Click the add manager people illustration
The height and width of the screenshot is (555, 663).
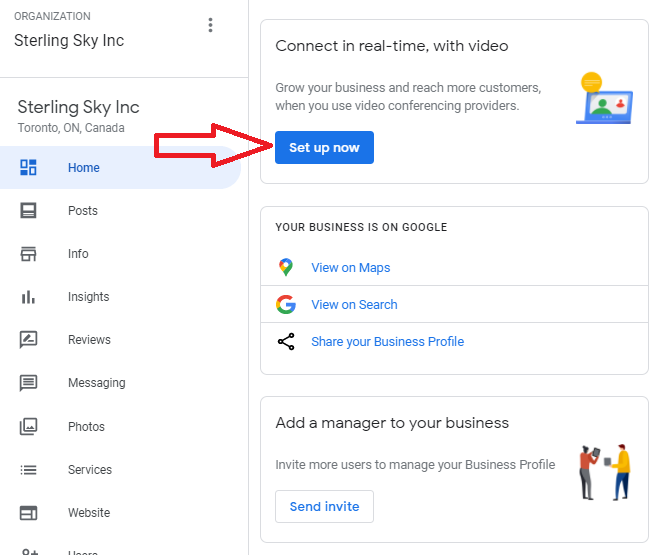pos(605,472)
